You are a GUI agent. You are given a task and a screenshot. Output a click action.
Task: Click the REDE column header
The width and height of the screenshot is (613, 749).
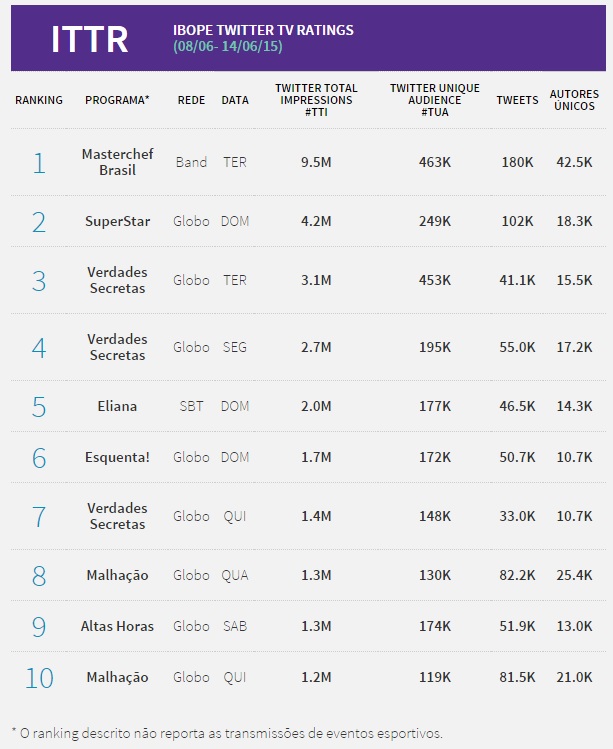pyautogui.click(x=191, y=100)
